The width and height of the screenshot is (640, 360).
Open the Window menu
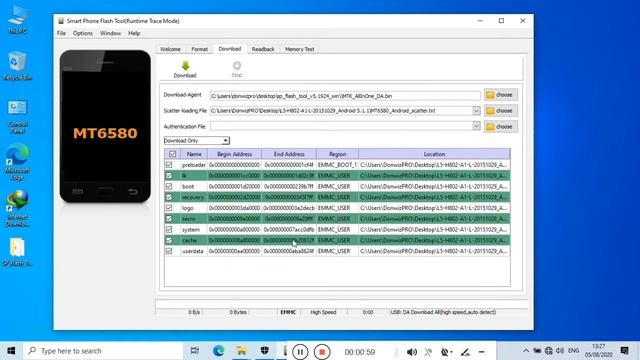(x=110, y=33)
